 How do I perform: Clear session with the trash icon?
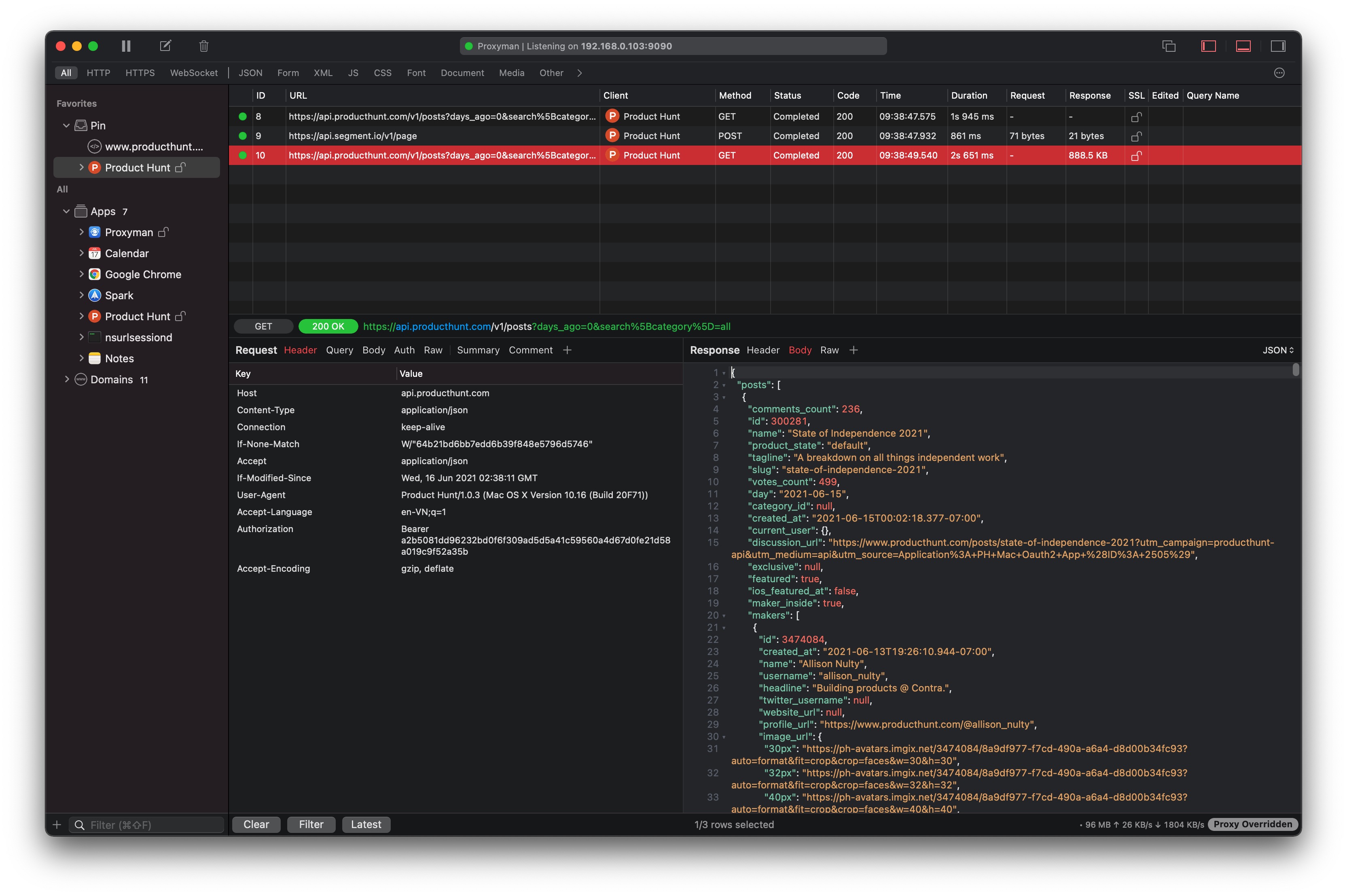(203, 46)
